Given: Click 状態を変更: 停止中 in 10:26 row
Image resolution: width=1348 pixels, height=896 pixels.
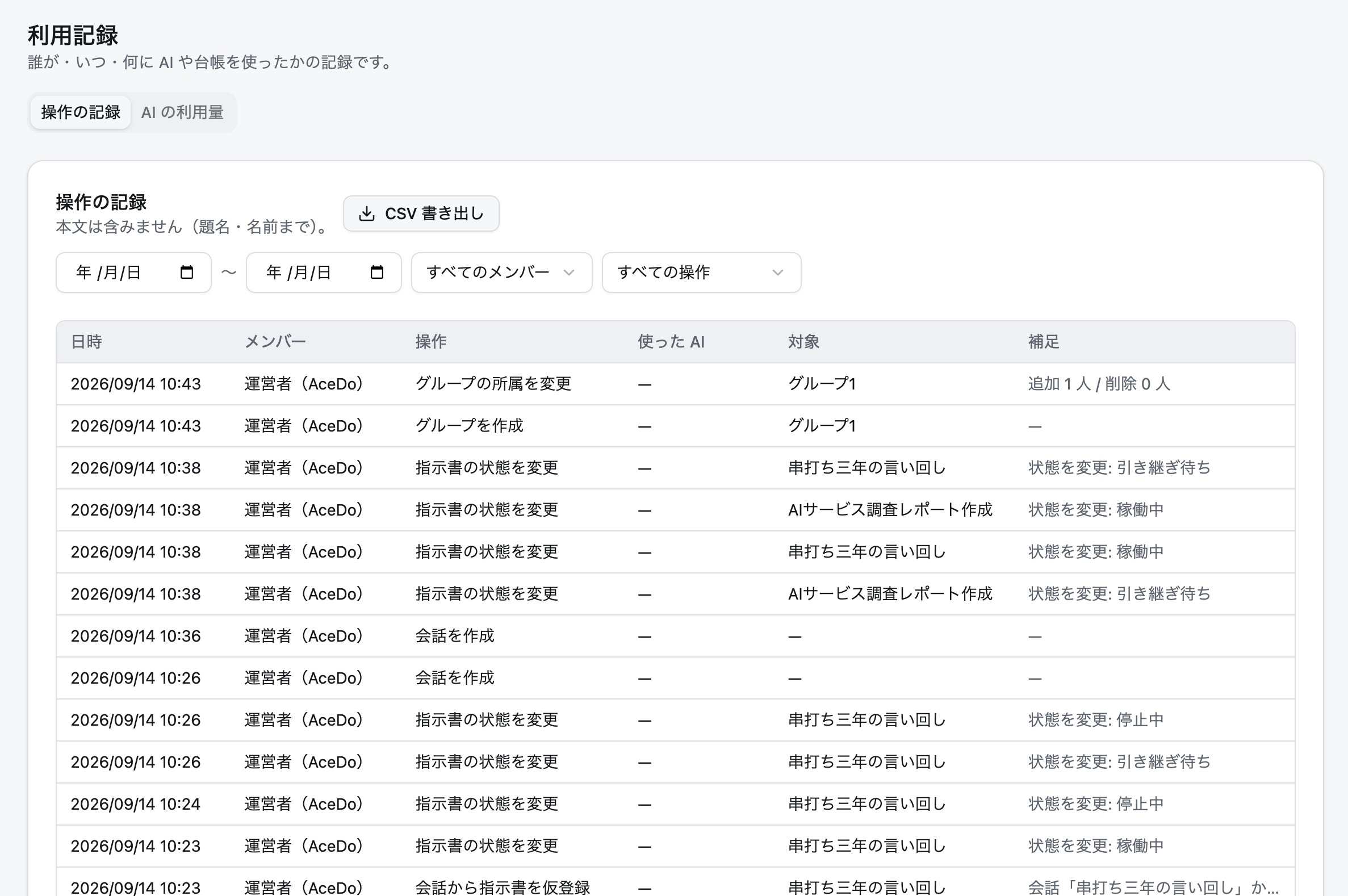Looking at the screenshot, I should [x=1096, y=720].
